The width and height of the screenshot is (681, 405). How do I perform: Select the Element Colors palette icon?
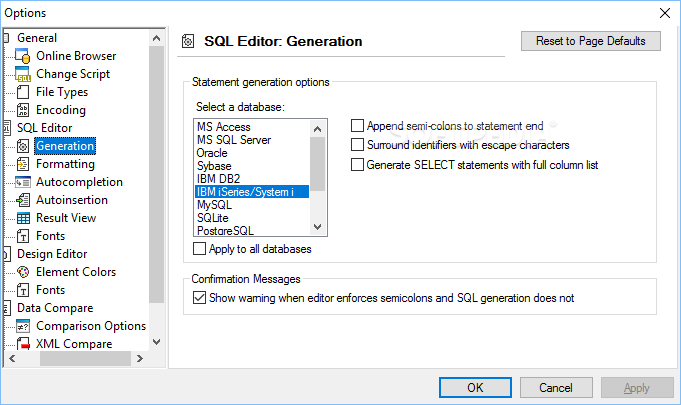tap(23, 272)
